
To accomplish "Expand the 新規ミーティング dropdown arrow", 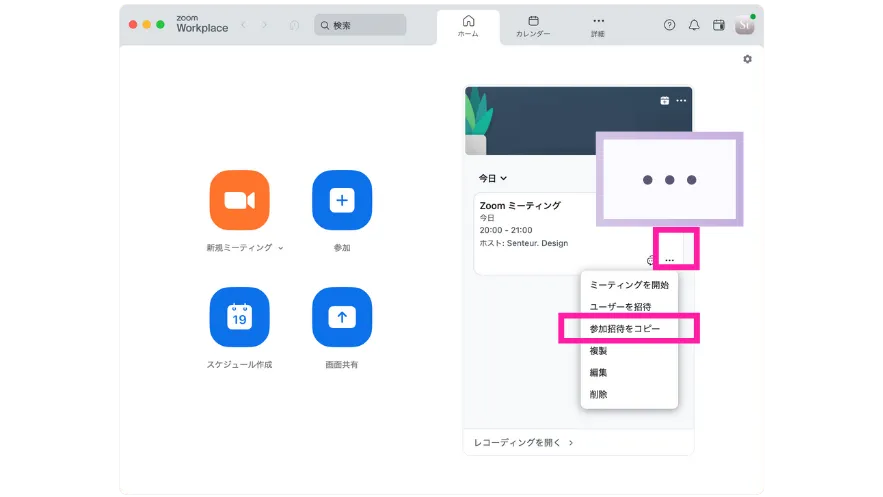I will (280, 248).
